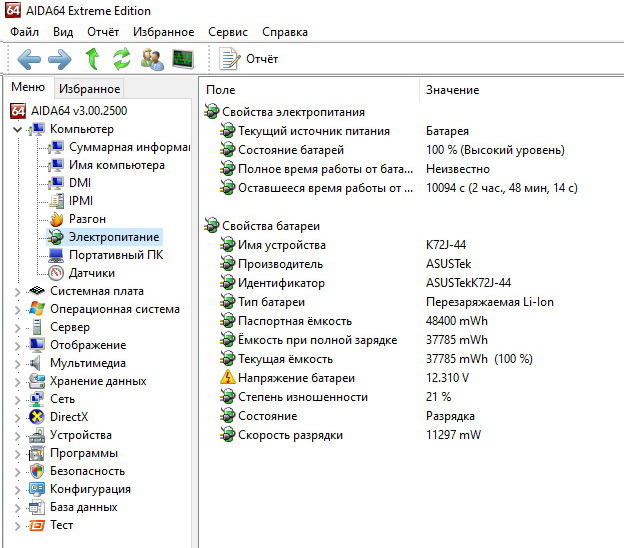The width and height of the screenshot is (624, 548).
Task: Select the Напряжение батареи row
Action: (x=296, y=379)
